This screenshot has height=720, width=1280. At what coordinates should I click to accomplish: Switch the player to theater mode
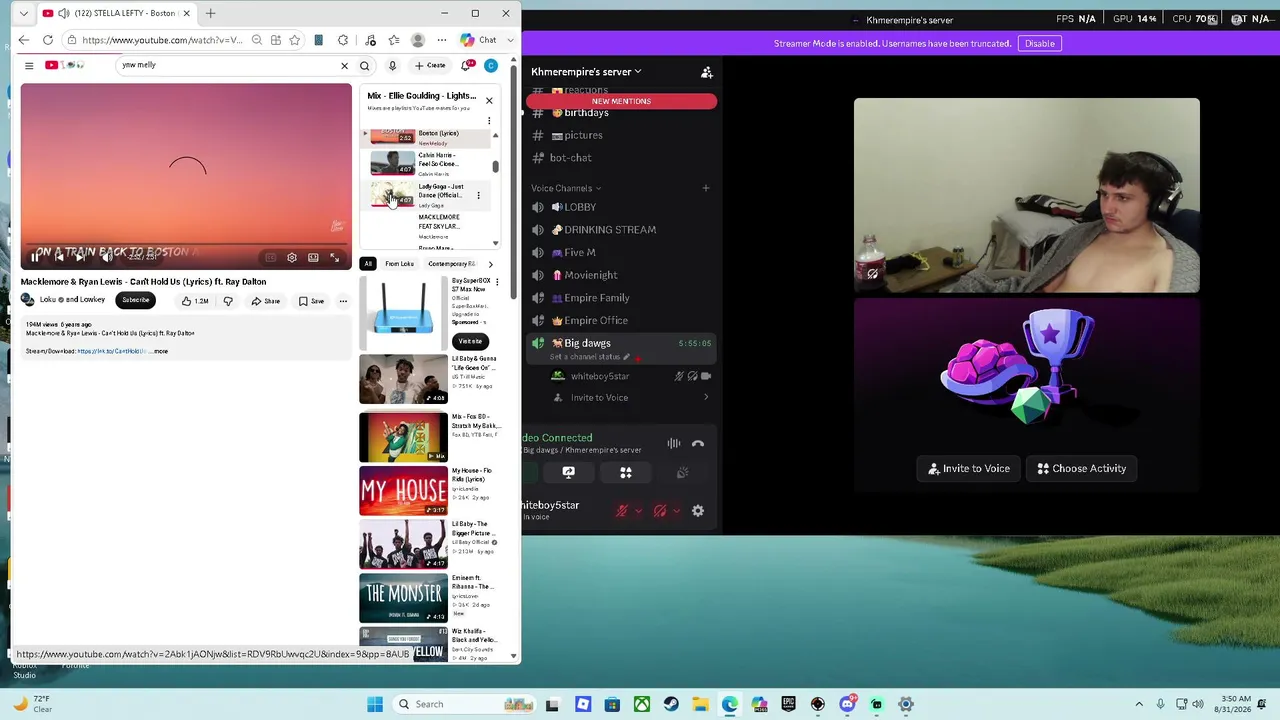tap(313, 258)
